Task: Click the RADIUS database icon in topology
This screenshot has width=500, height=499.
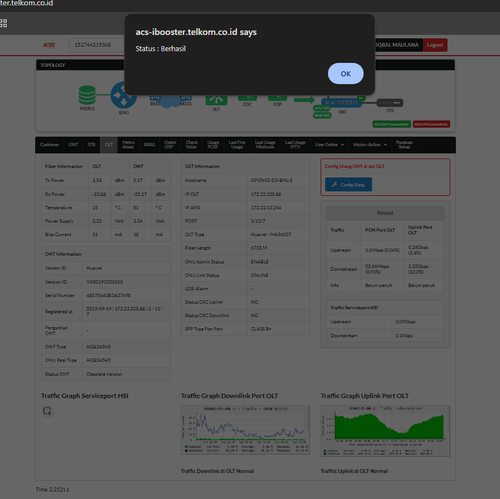Action: (87, 95)
